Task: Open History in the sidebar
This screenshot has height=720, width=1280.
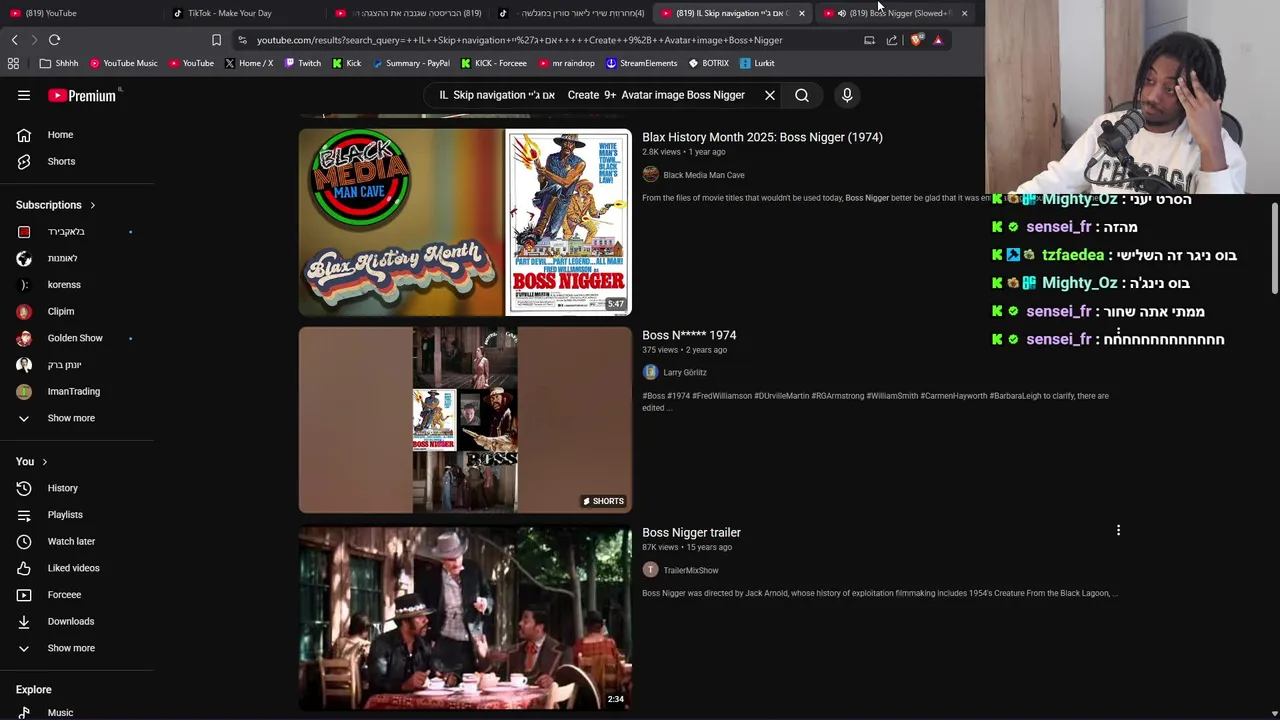Action: point(77,488)
